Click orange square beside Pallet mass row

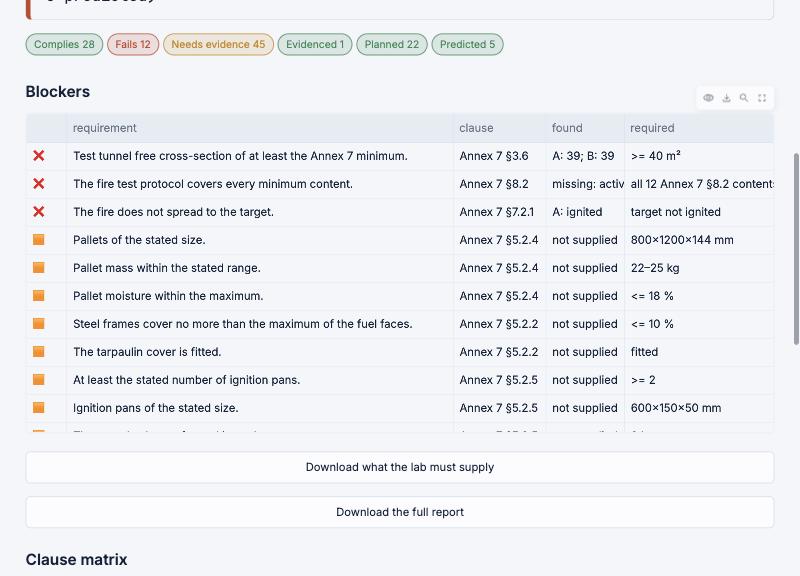[x=39, y=267]
